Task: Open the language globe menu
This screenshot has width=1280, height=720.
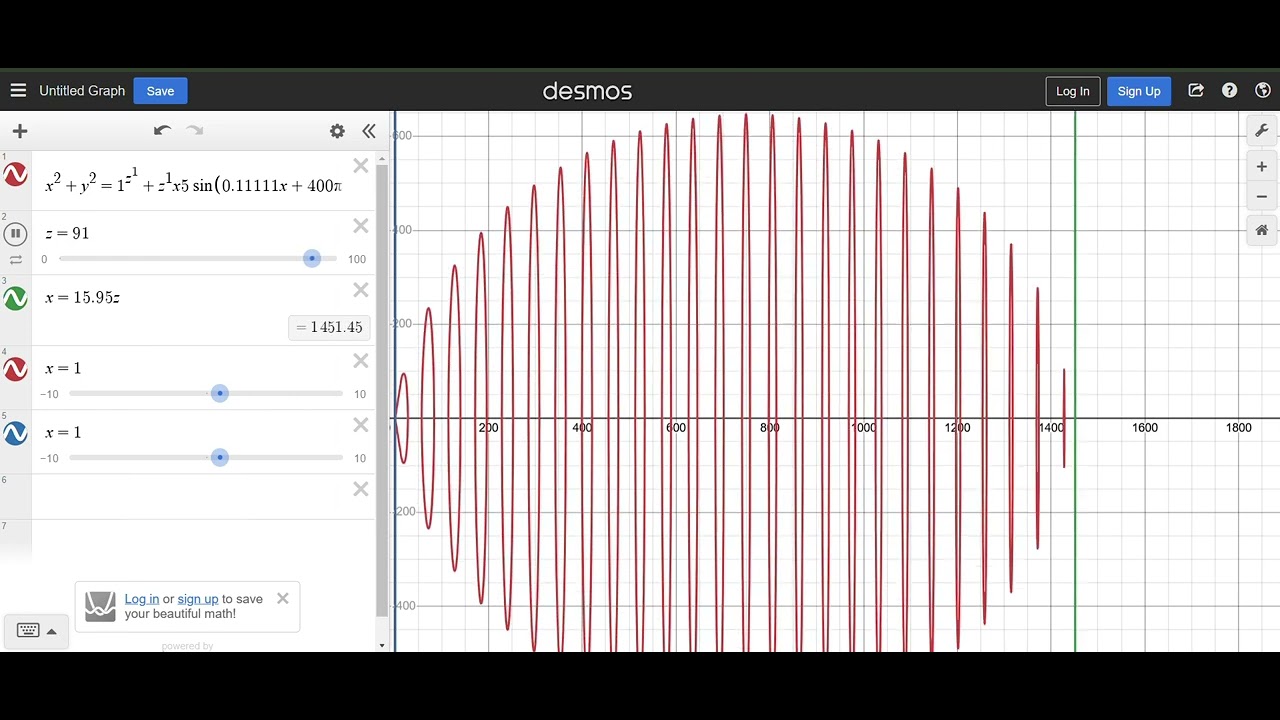Action: click(1263, 91)
